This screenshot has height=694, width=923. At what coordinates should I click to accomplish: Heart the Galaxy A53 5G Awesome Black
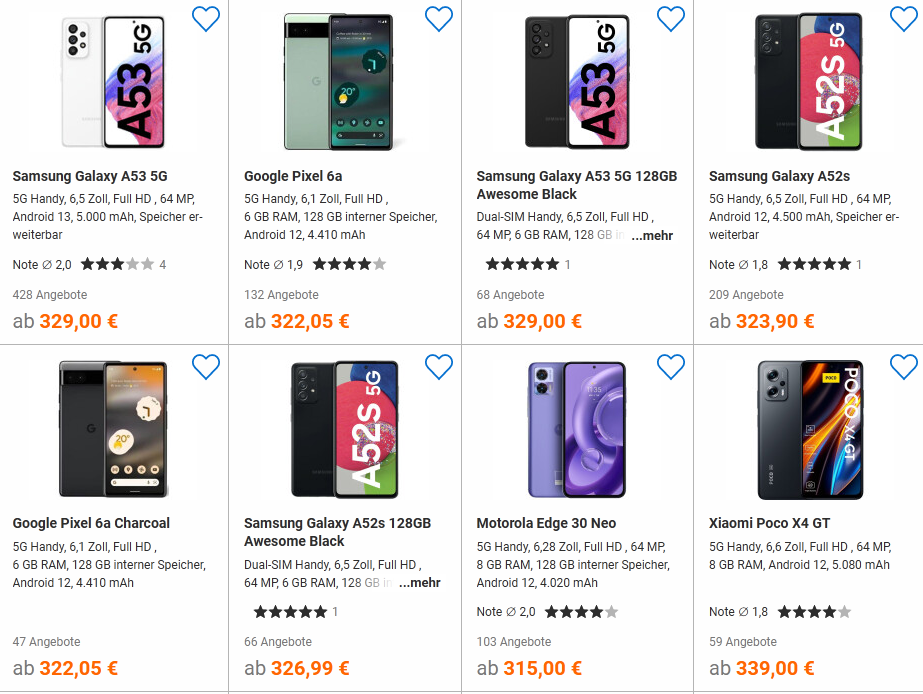coord(671,19)
